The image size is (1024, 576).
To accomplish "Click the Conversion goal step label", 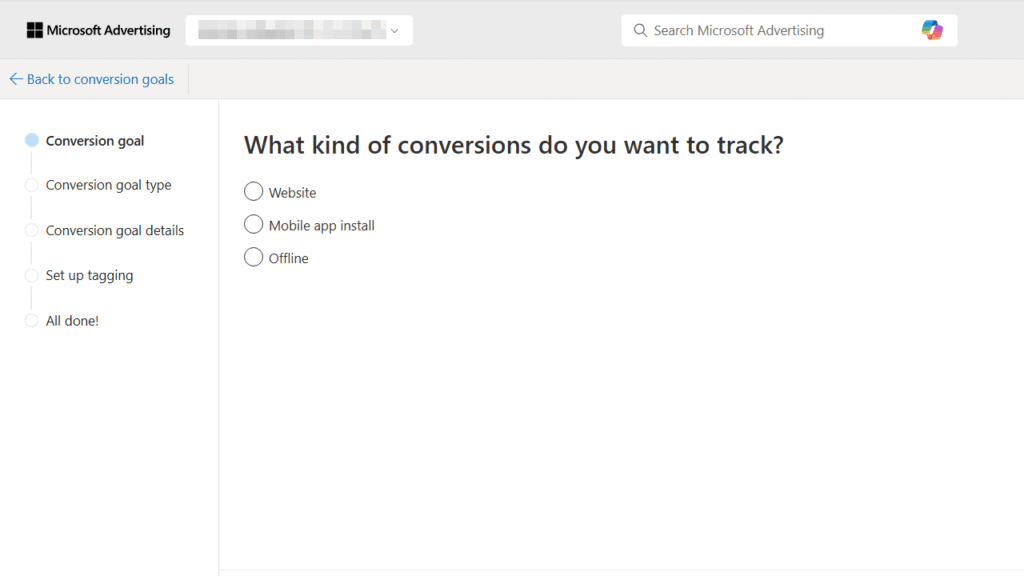I will [95, 140].
